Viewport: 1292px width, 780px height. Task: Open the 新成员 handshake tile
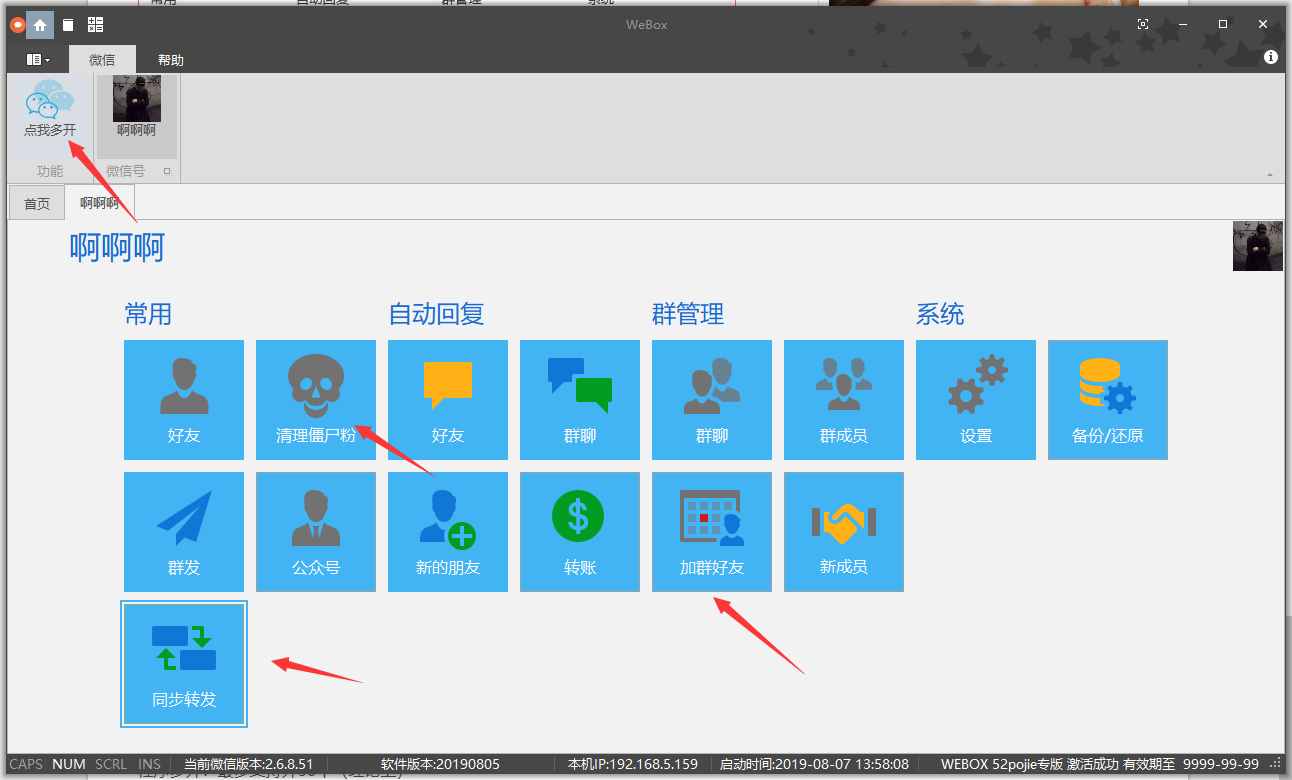pyautogui.click(x=844, y=532)
